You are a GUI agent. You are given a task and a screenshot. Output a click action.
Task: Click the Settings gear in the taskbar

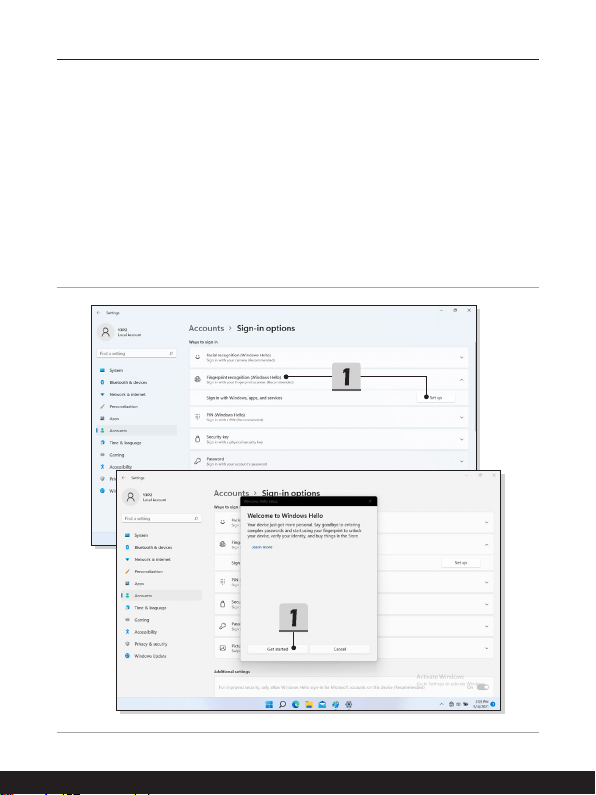point(349,704)
